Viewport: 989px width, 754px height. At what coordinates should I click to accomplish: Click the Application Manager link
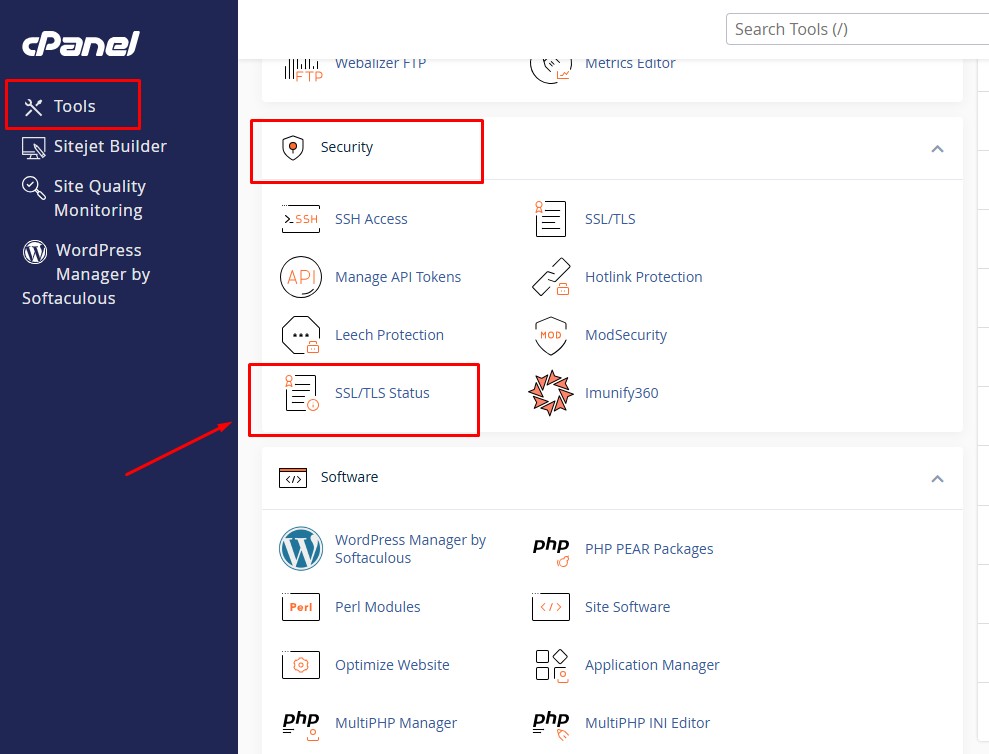652,665
